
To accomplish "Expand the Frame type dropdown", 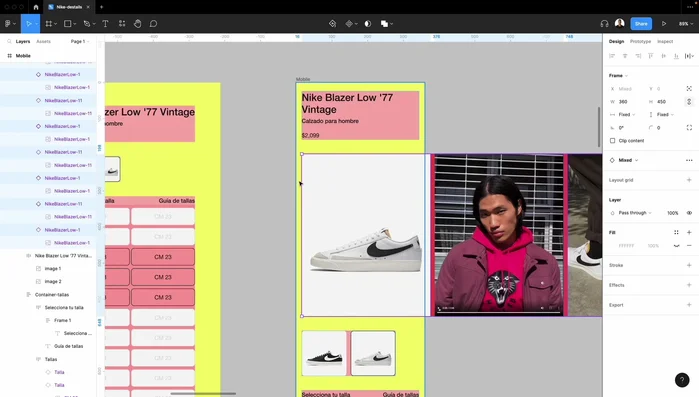I will (618, 76).
